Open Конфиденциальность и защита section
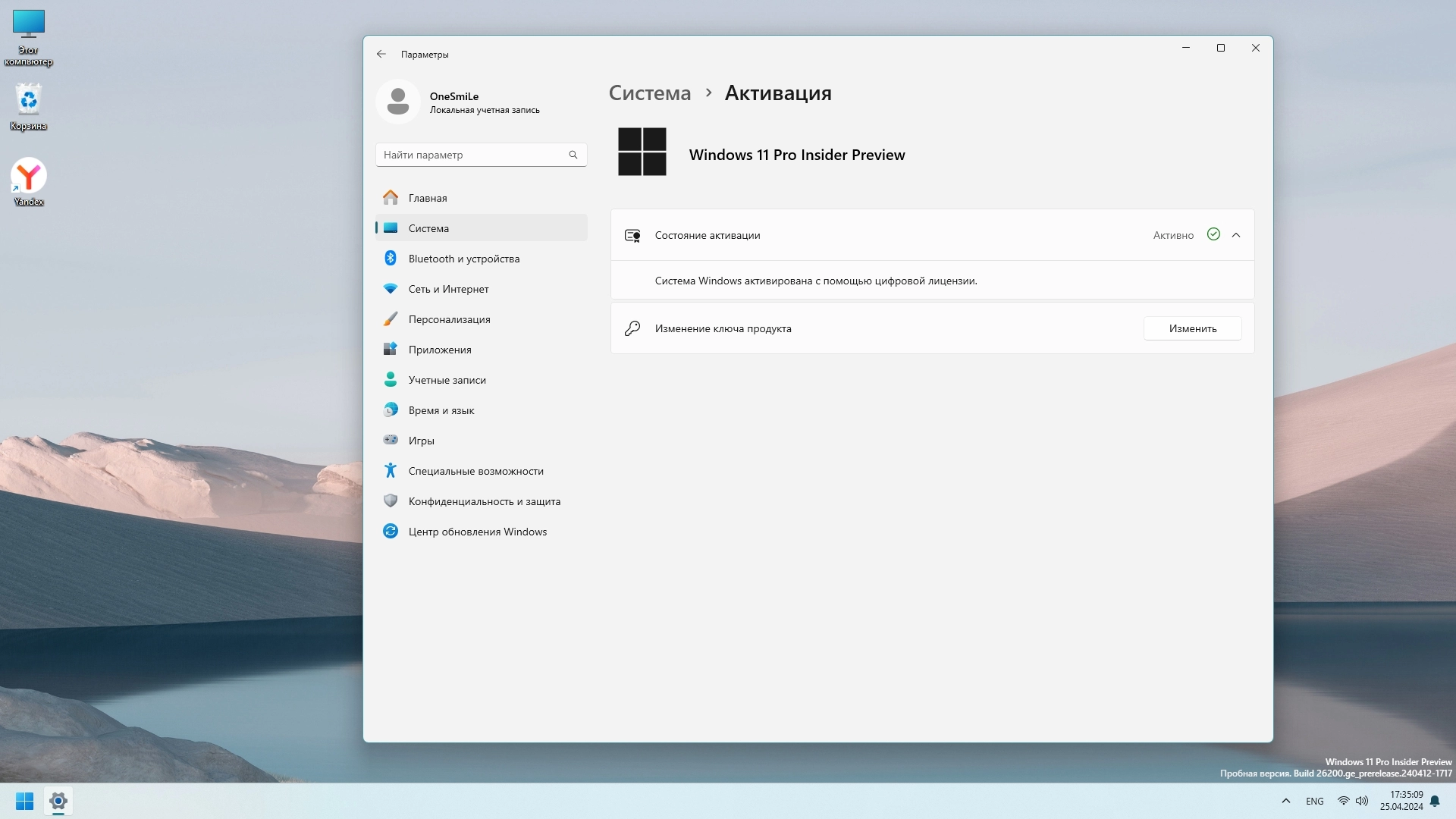1456x819 pixels. pos(484,501)
